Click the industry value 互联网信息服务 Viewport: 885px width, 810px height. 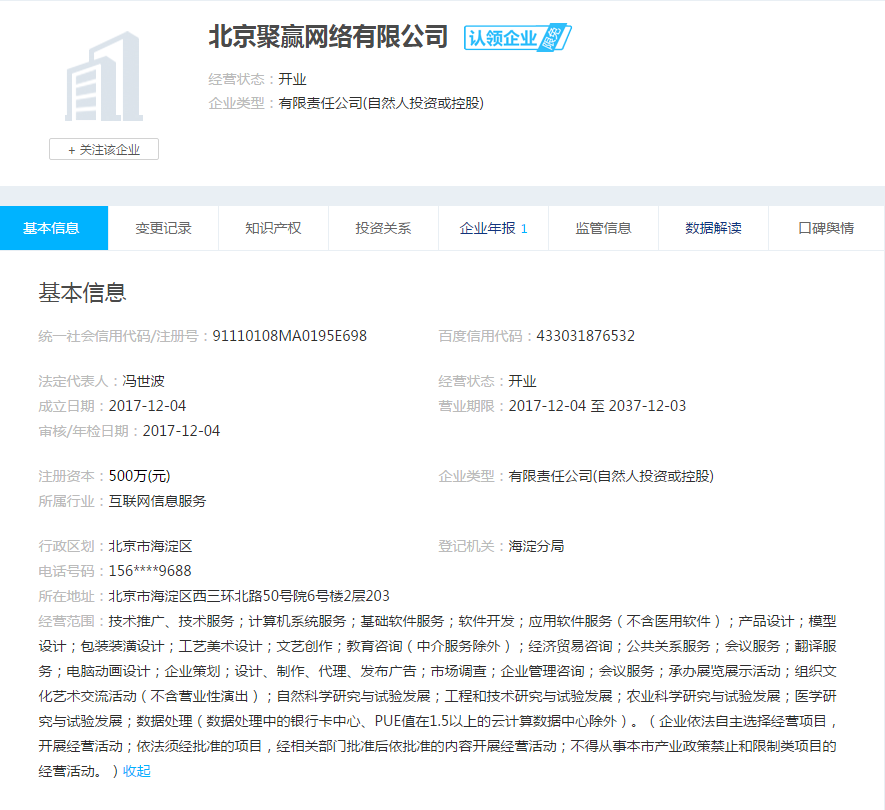[x=157, y=501]
